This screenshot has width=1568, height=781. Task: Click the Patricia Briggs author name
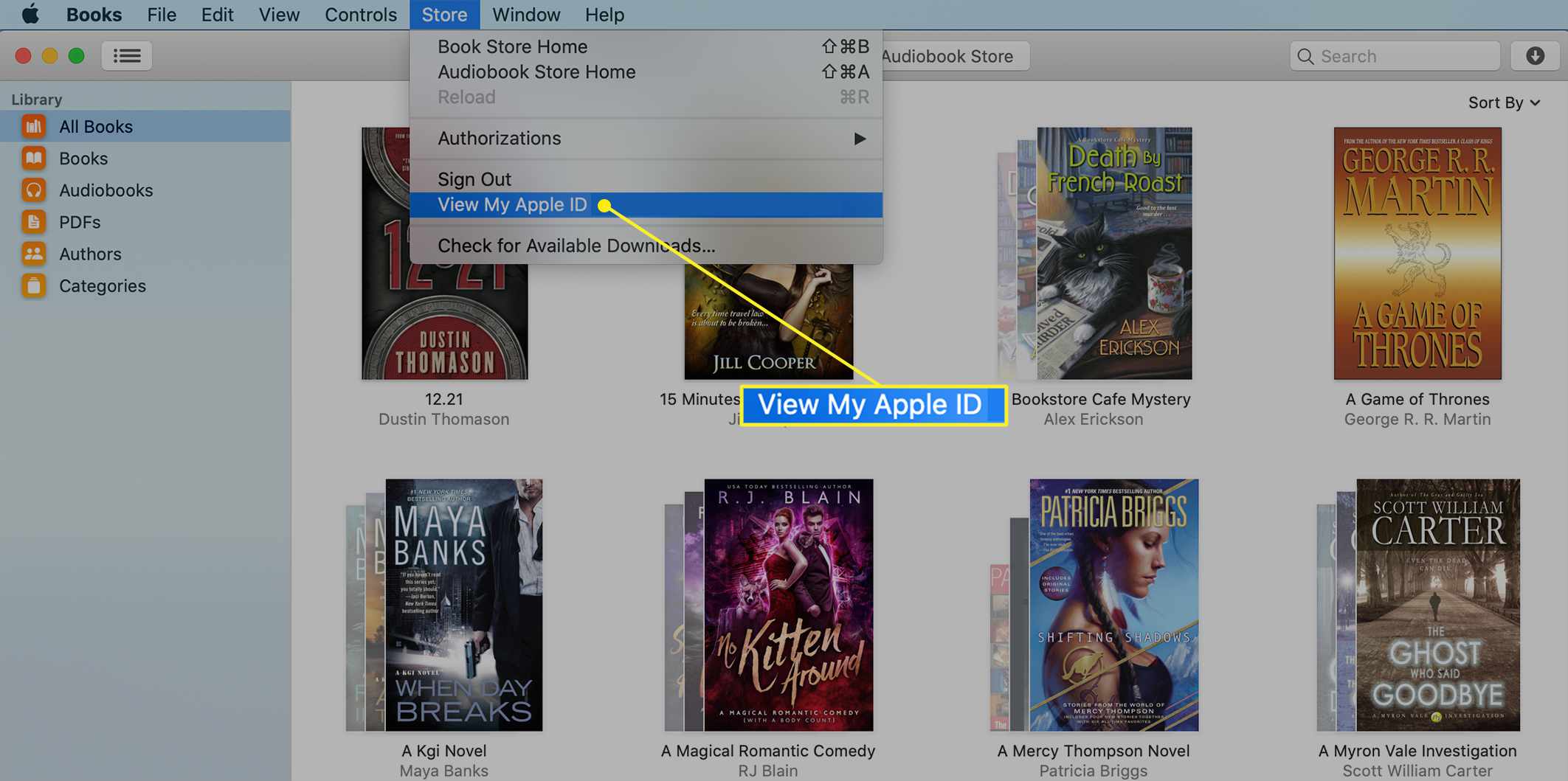coord(1093,771)
